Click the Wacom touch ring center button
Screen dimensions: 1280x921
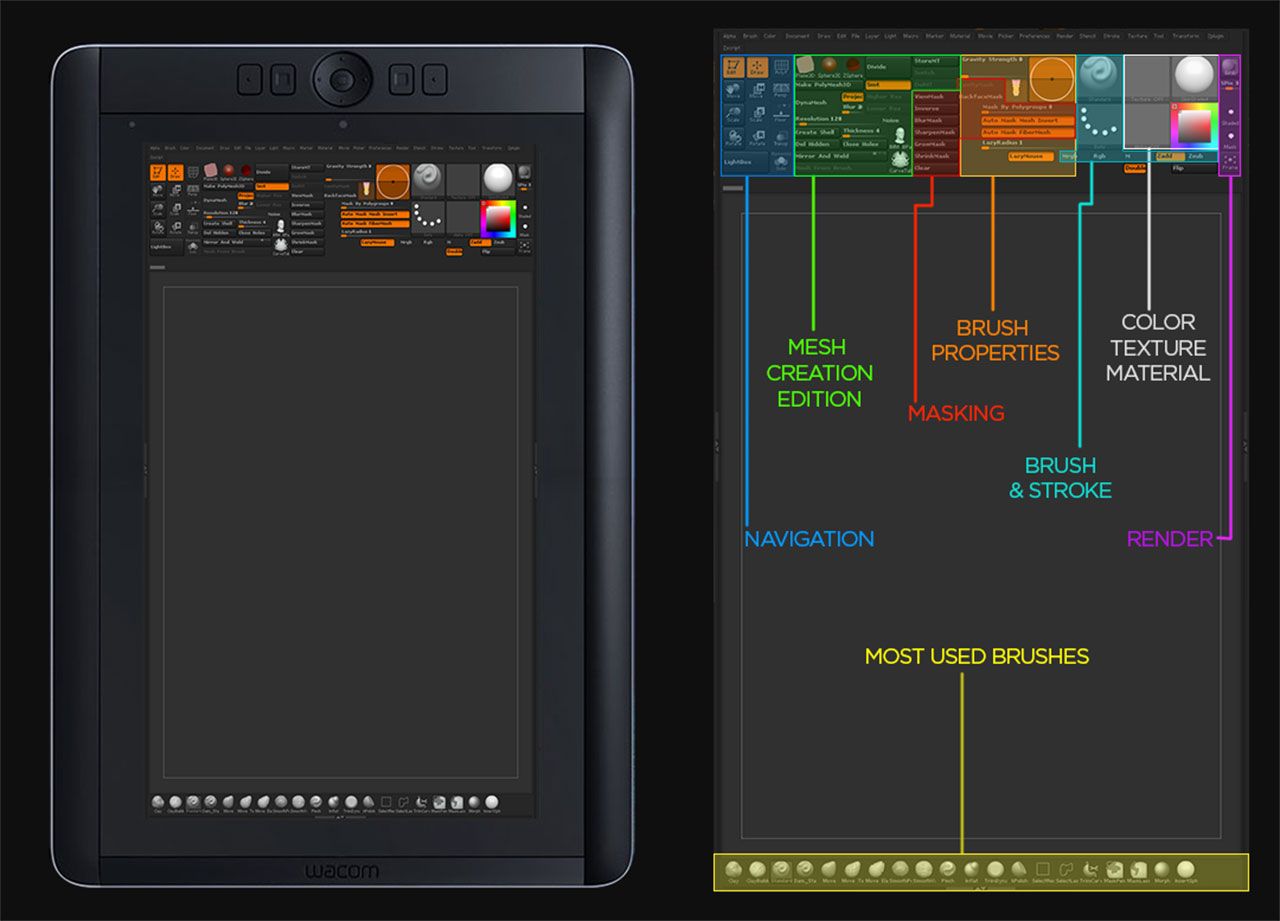[342, 79]
